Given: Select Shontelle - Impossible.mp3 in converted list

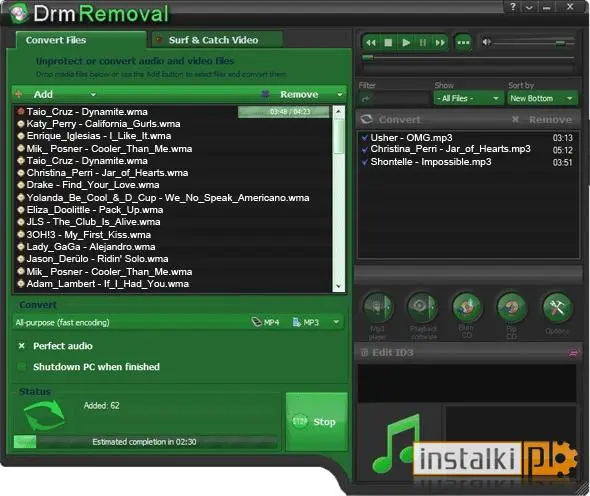Looking at the screenshot, I should [431, 162].
